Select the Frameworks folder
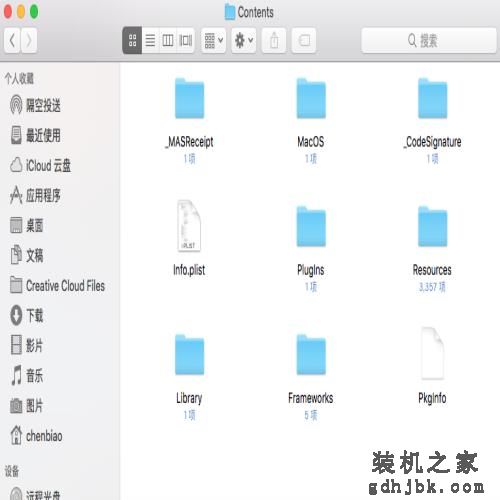 point(311,355)
